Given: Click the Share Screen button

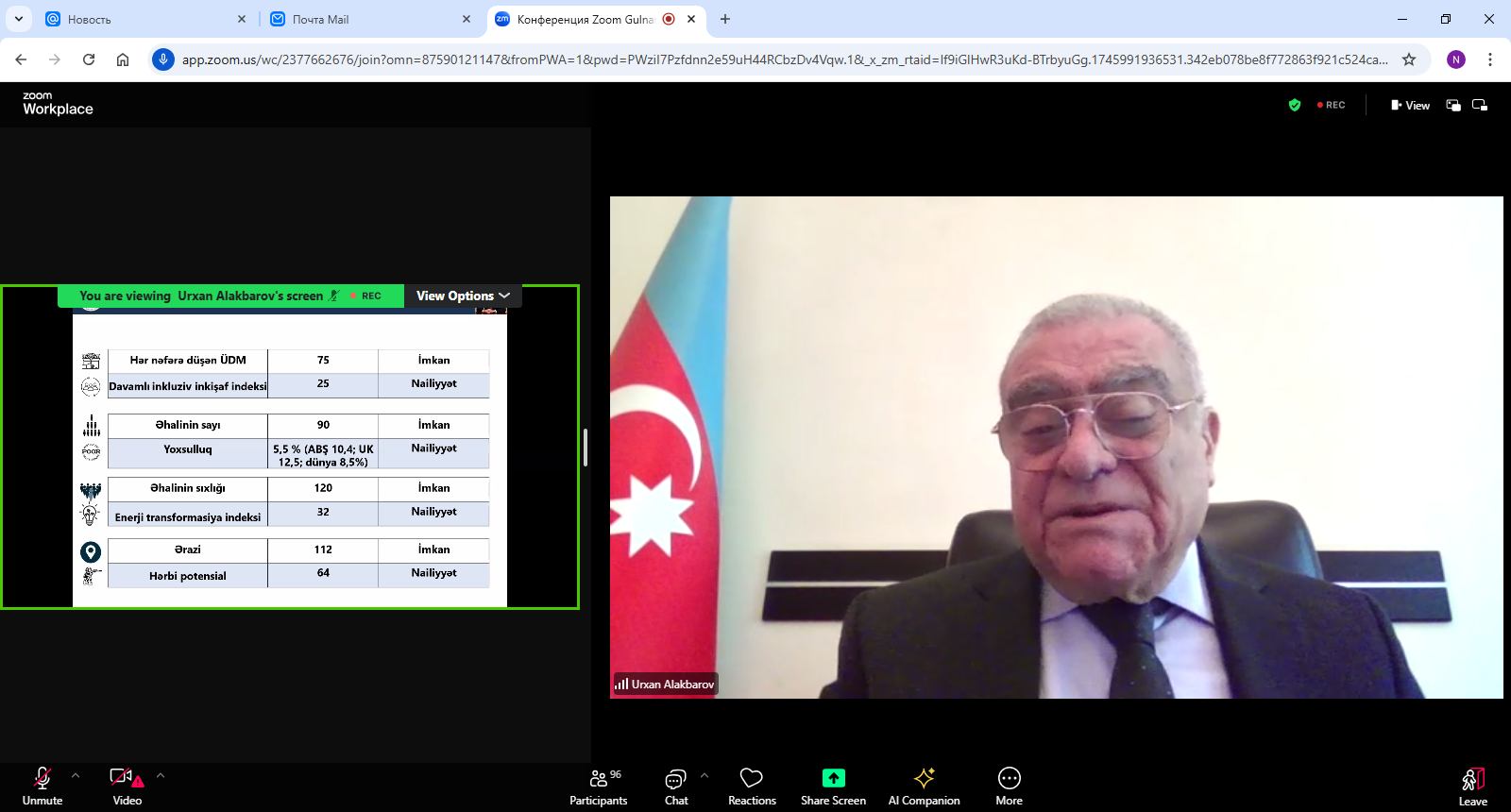Looking at the screenshot, I should [833, 786].
